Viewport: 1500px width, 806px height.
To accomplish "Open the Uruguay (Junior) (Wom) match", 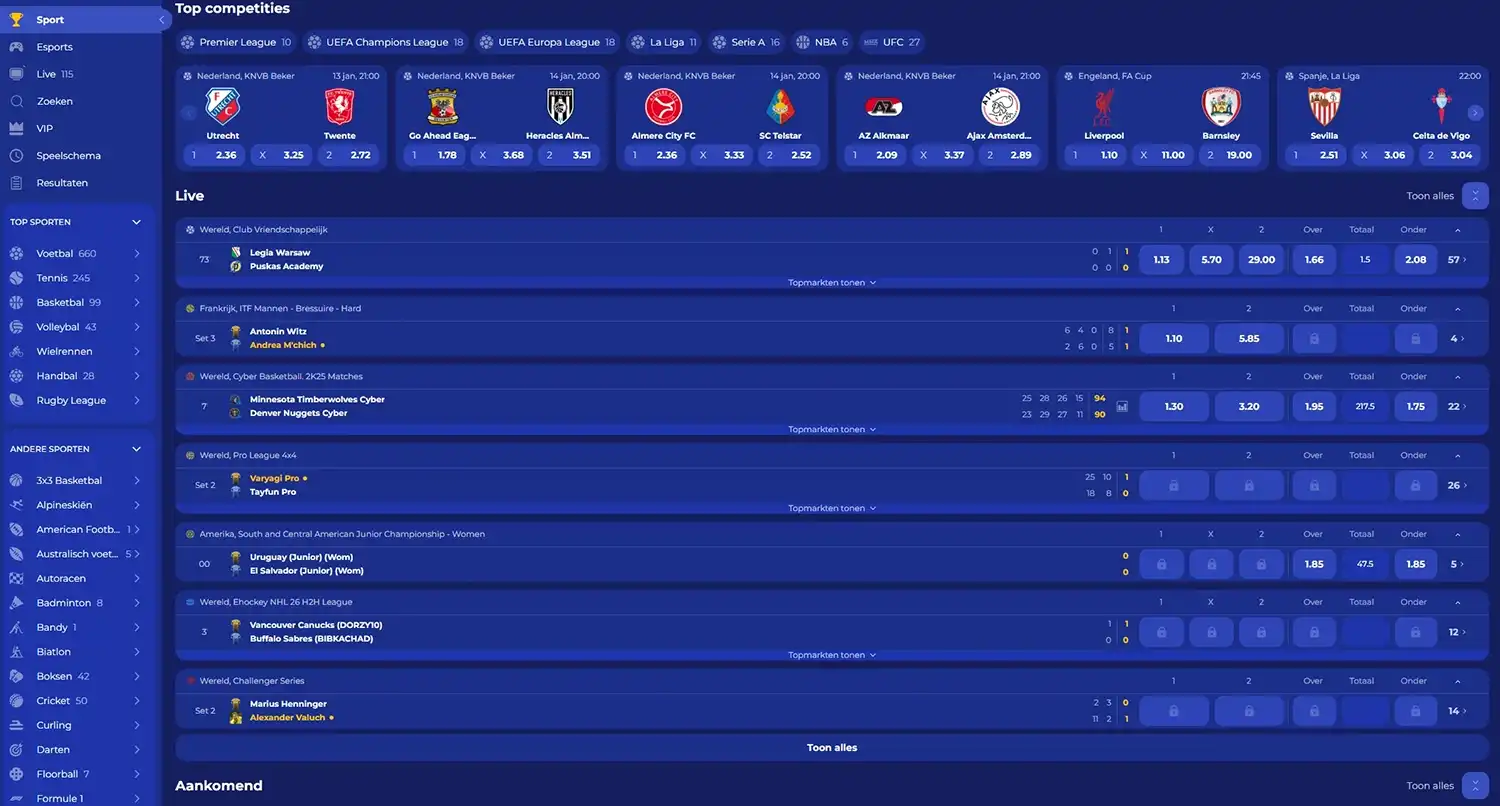I will click(307, 564).
